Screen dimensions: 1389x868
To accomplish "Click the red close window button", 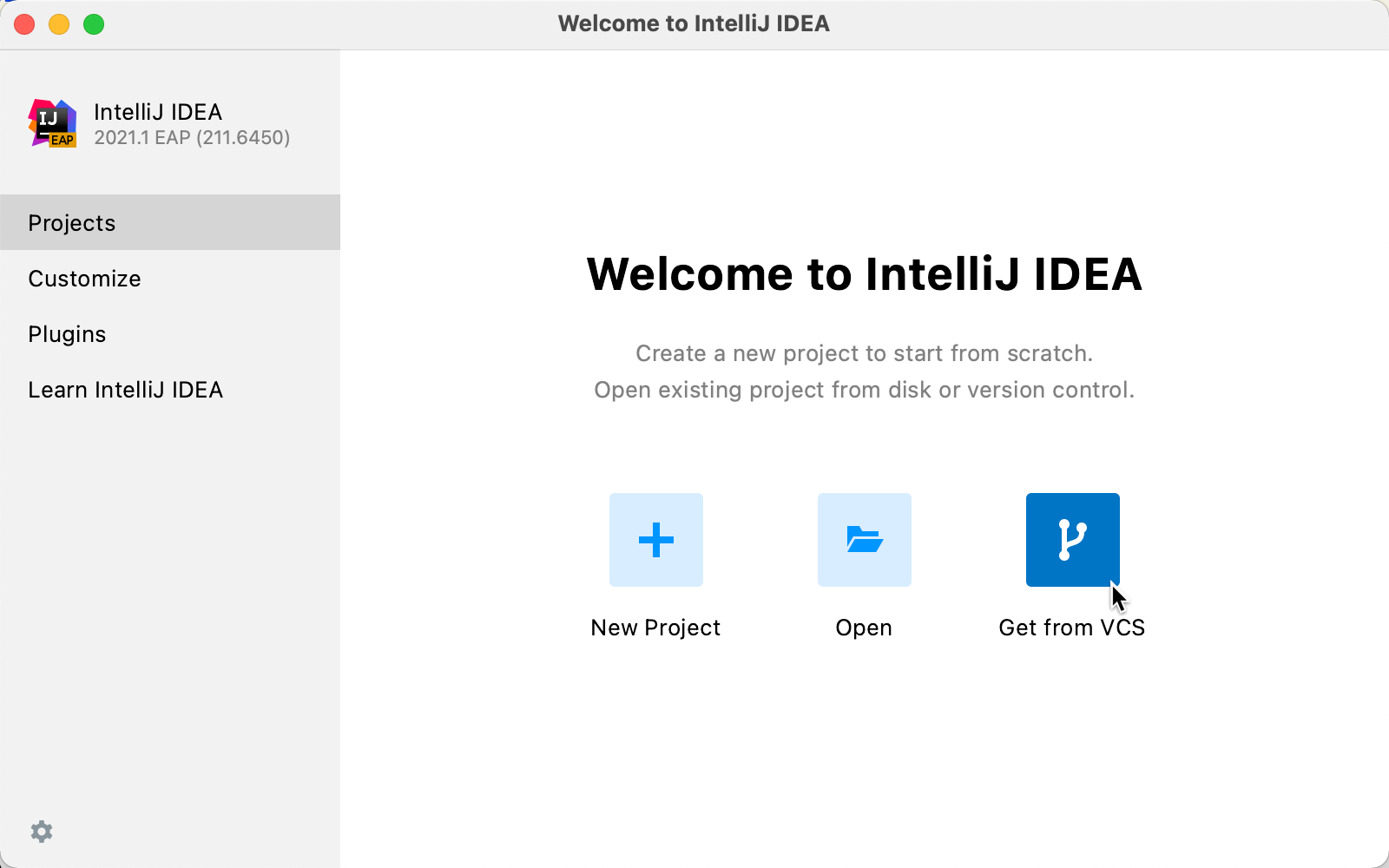I will pyautogui.click(x=24, y=24).
